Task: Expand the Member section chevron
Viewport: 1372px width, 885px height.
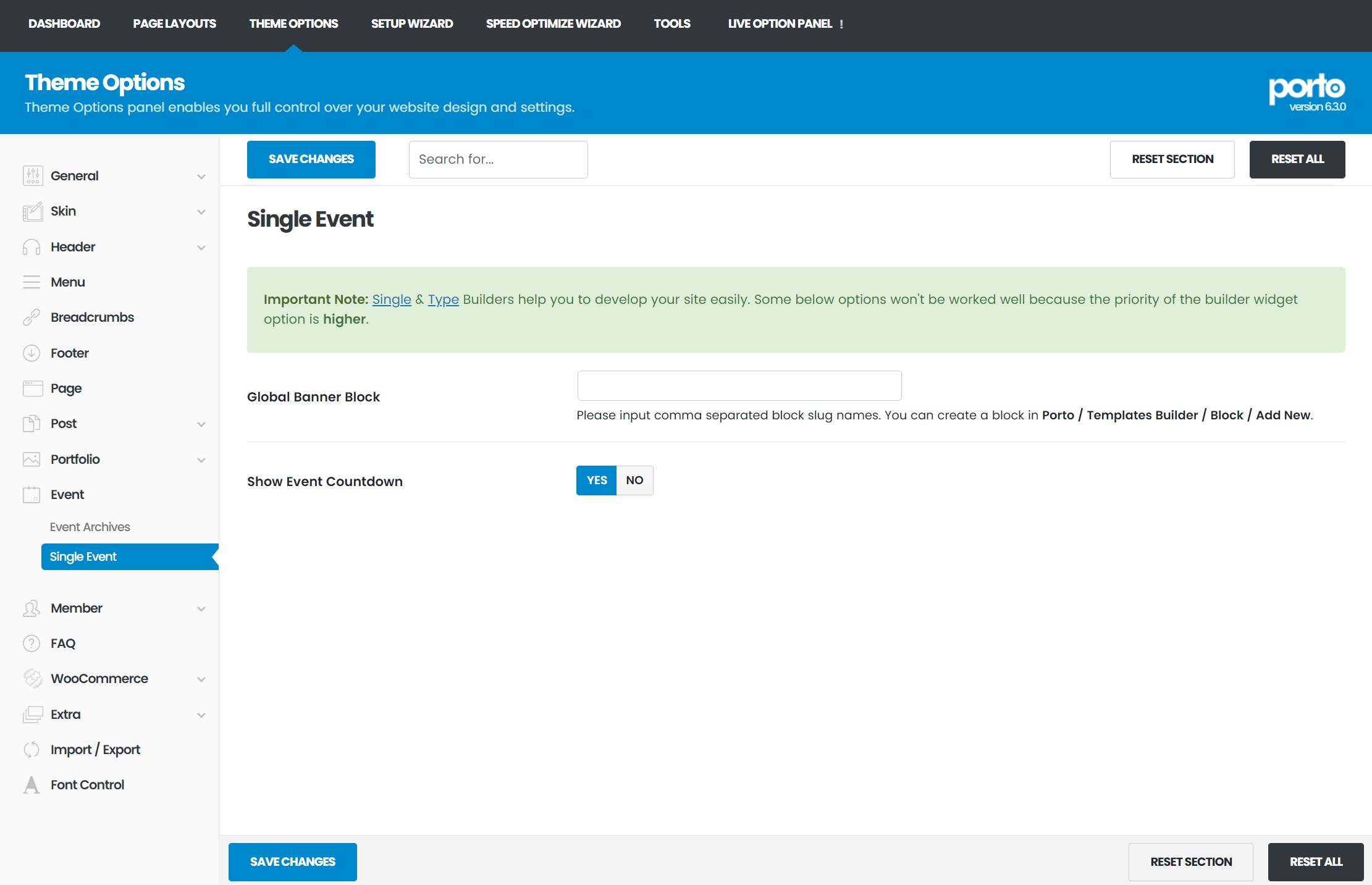Action: click(x=201, y=609)
